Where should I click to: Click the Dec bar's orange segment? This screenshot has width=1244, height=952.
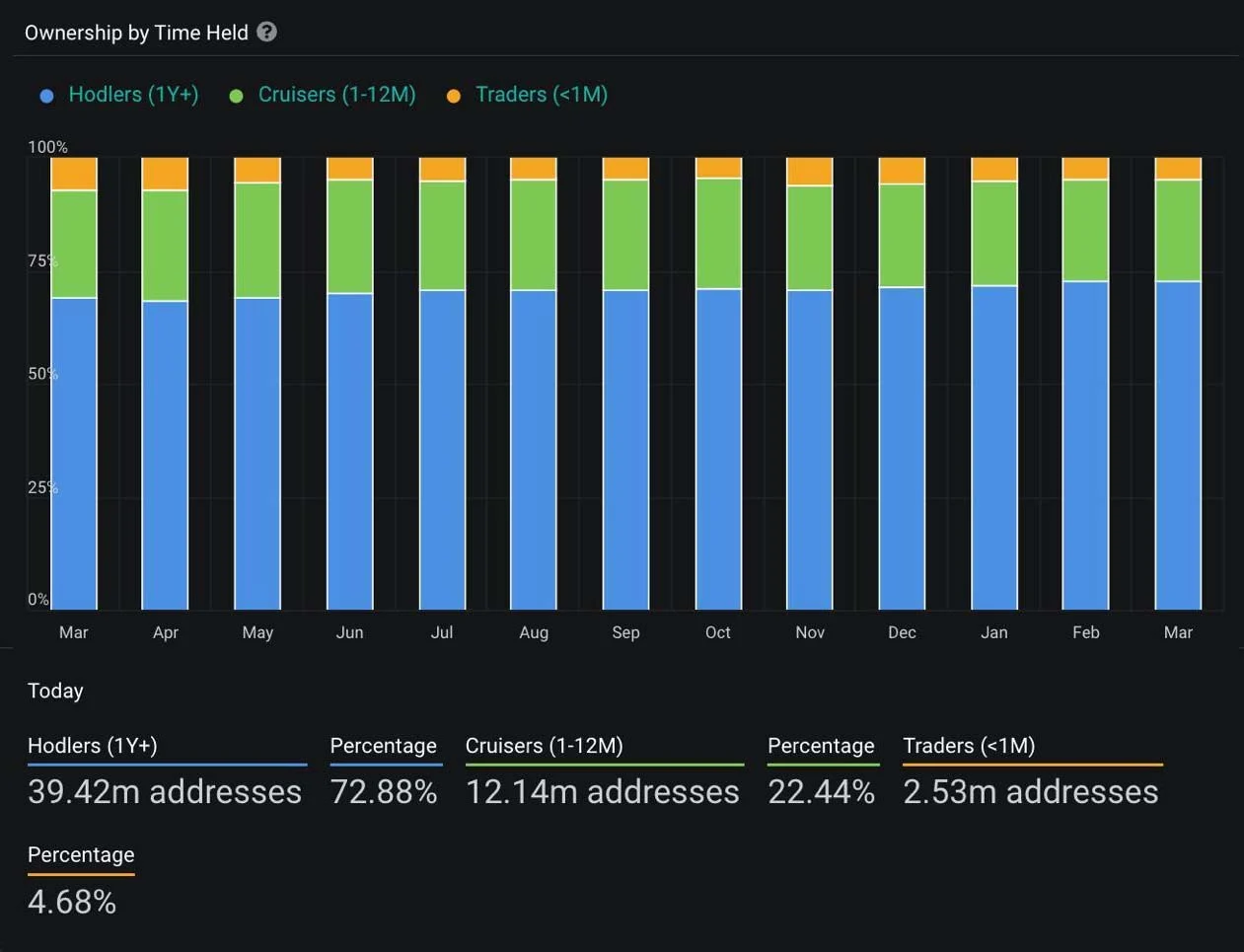coord(902,171)
